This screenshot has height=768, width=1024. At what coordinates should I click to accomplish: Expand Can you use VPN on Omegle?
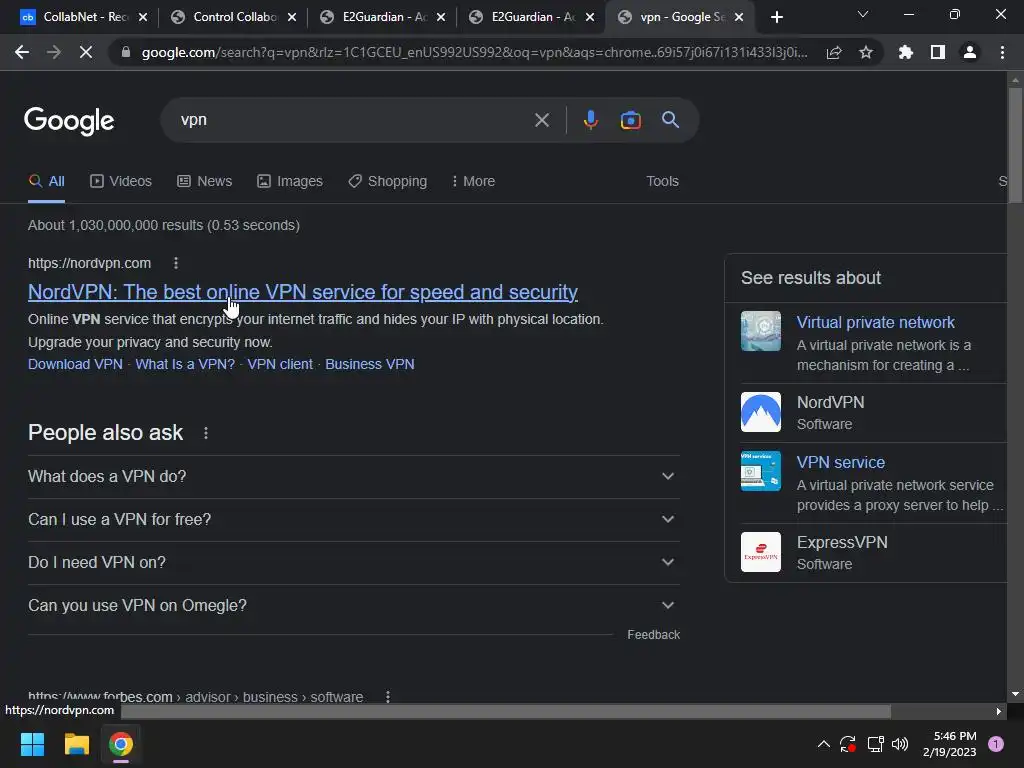click(x=353, y=605)
